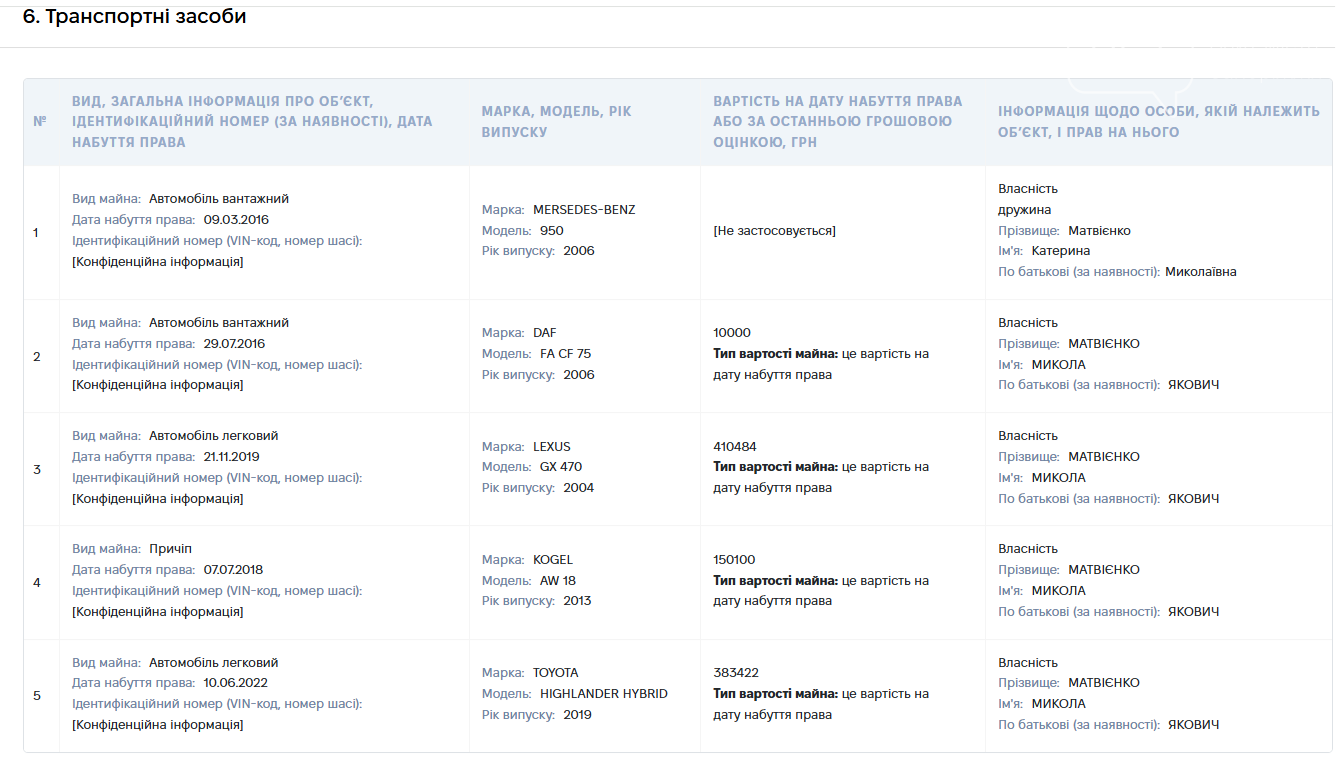Click production year "2004"

(x=579, y=487)
